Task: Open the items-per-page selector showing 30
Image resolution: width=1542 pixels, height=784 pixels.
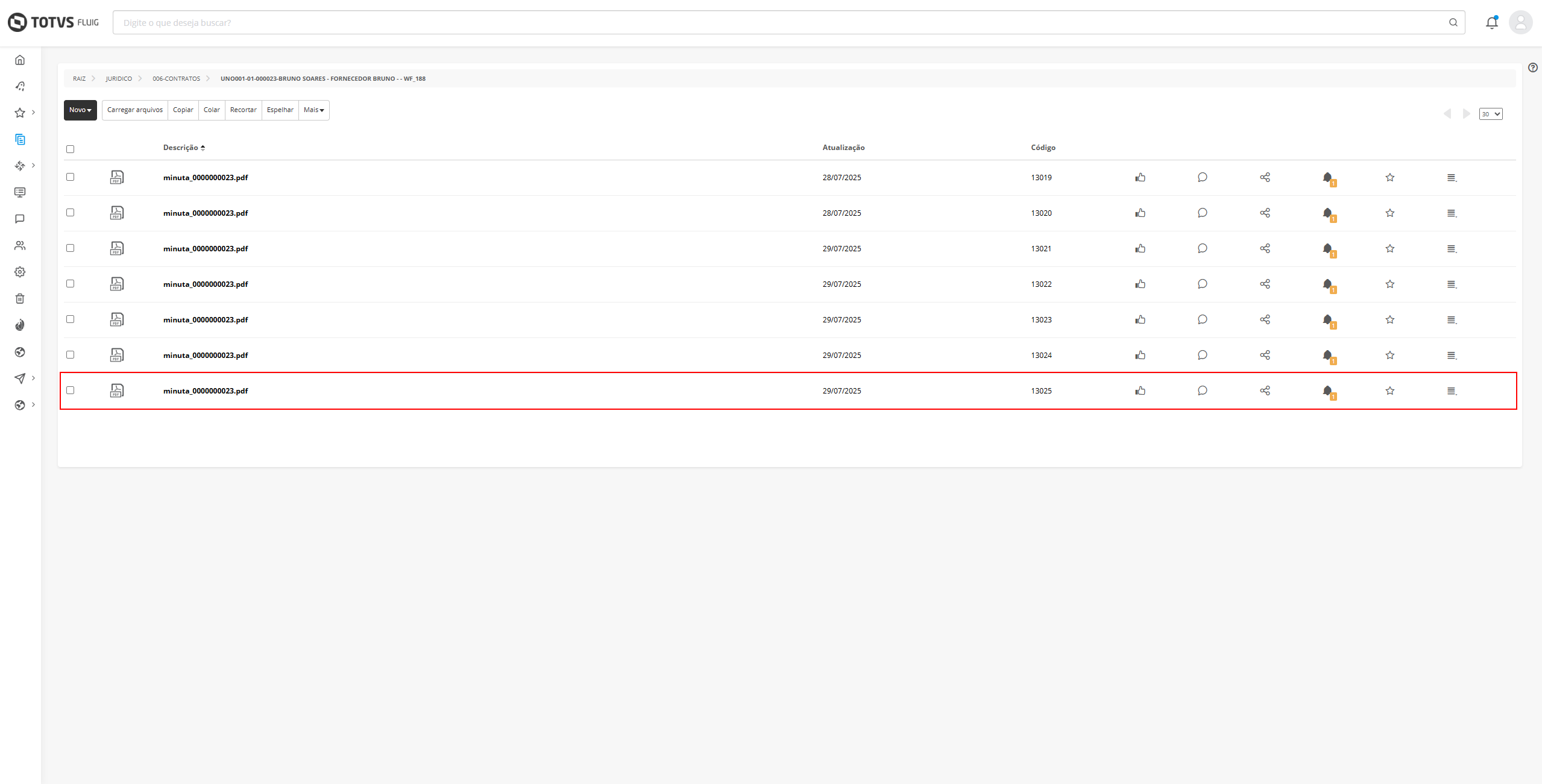Action: (x=1490, y=114)
